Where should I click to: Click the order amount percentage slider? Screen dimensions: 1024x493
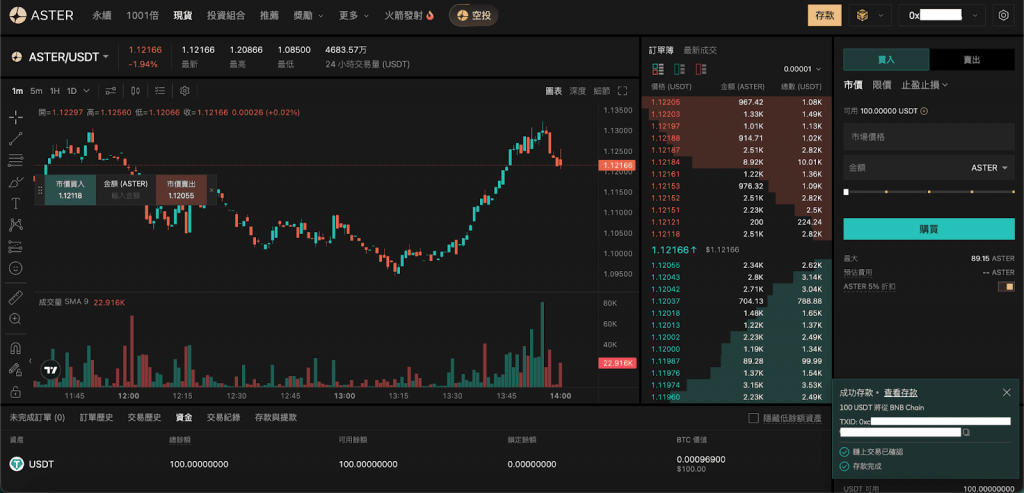pyautogui.click(x=929, y=191)
